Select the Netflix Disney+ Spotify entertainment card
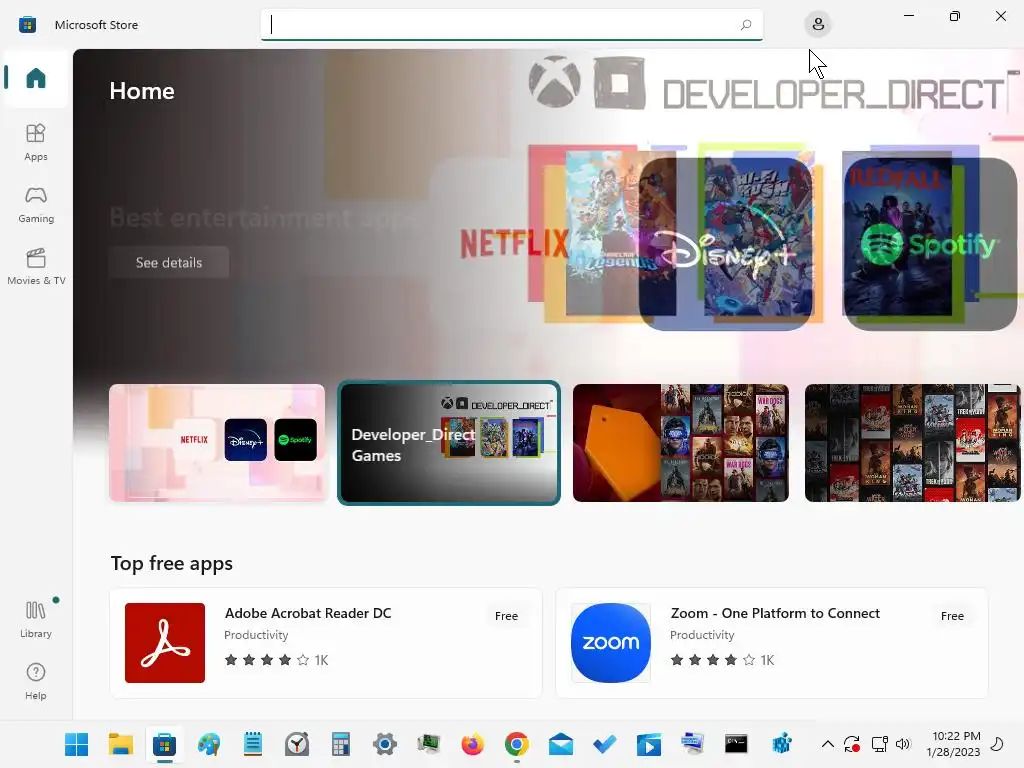 pos(217,443)
